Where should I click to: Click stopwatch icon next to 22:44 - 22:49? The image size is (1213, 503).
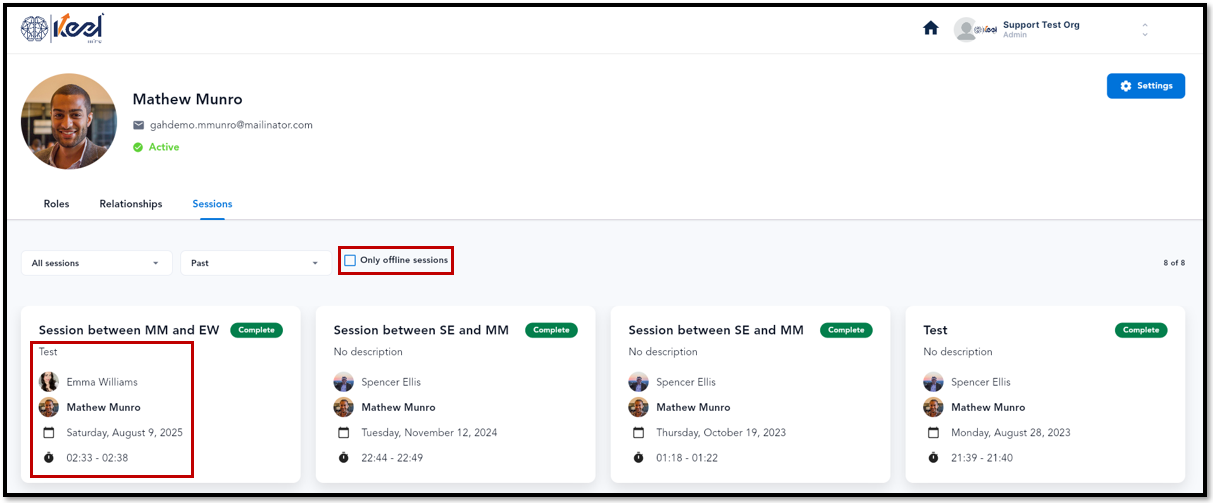344,458
